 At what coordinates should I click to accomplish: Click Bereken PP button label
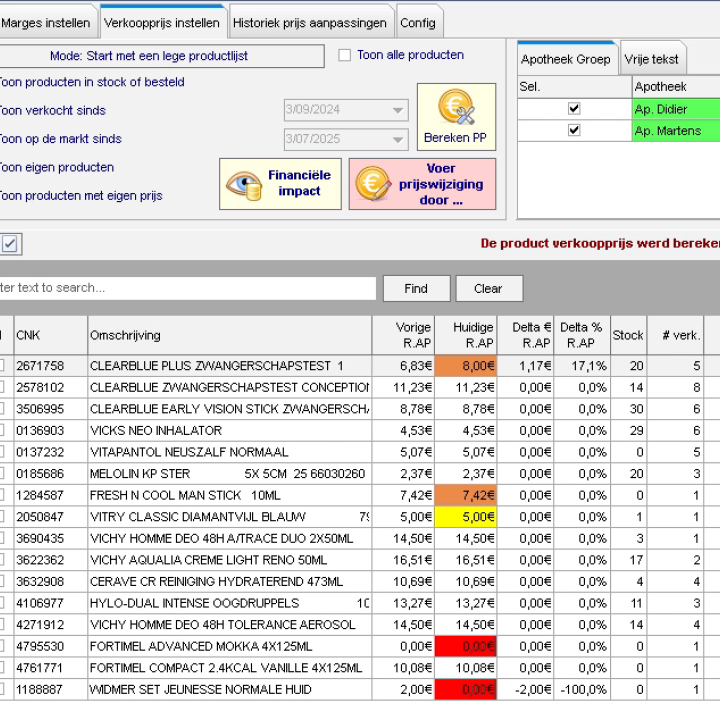pos(455,138)
